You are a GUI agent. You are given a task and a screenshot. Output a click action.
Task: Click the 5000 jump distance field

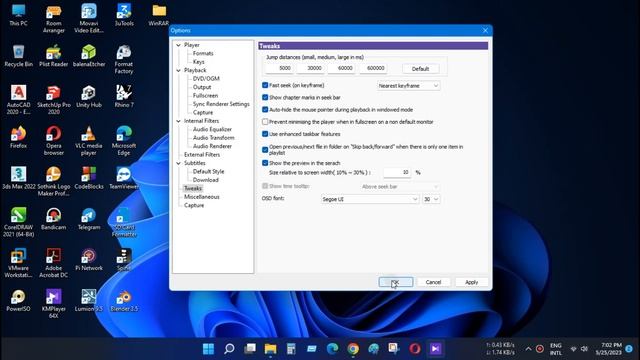pos(279,68)
